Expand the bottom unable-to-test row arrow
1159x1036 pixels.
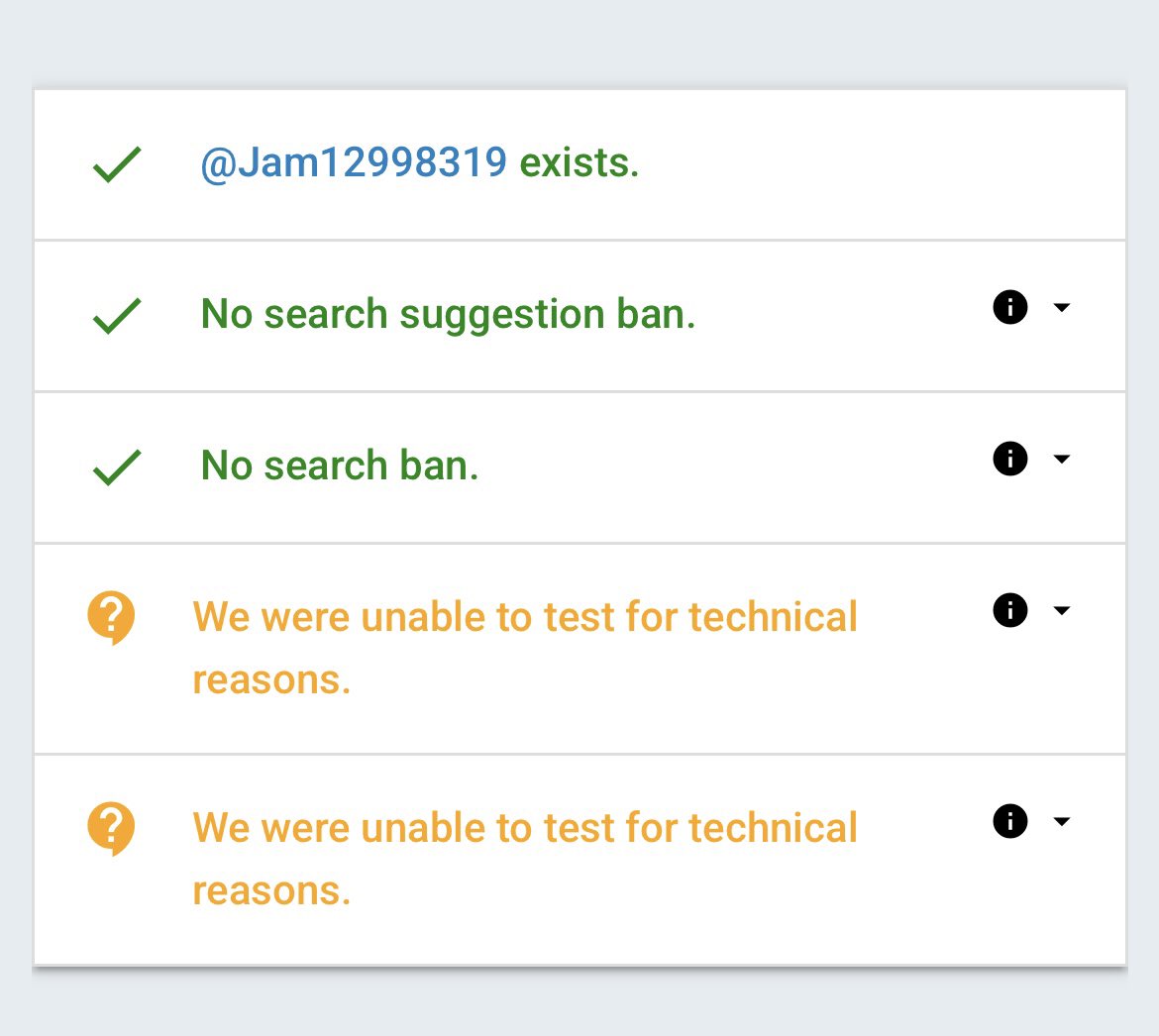click(1062, 821)
